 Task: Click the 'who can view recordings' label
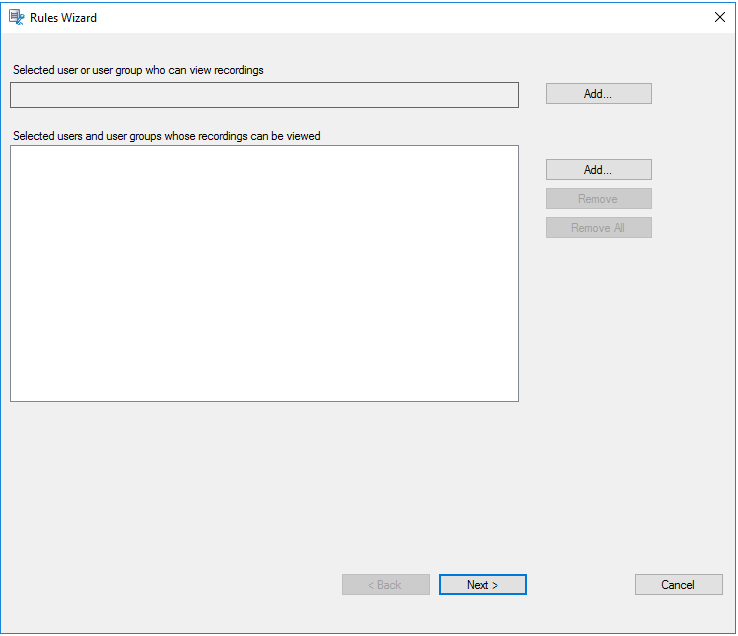coord(138,70)
